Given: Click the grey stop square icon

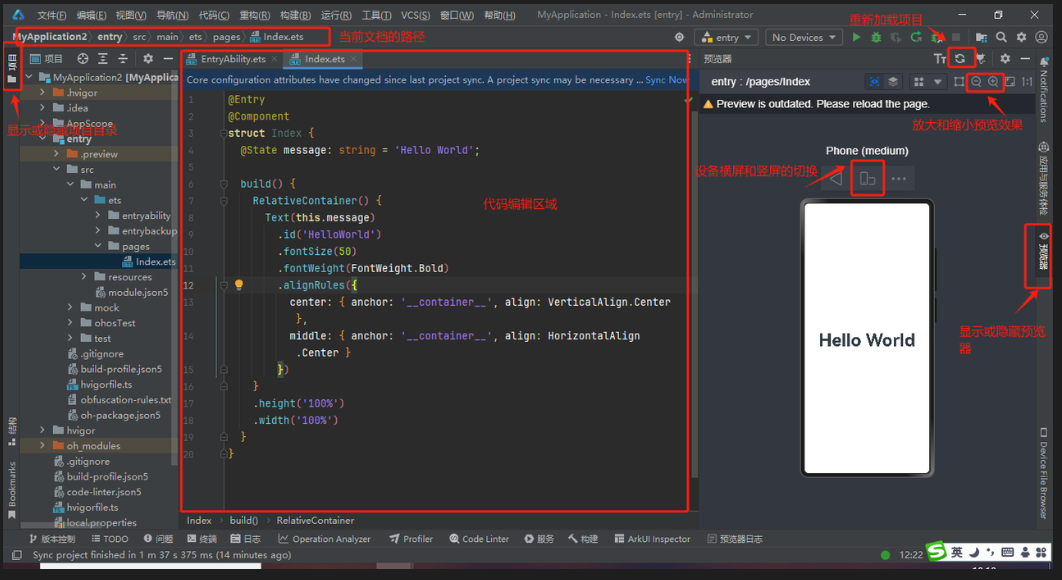Looking at the screenshot, I should (956, 37).
